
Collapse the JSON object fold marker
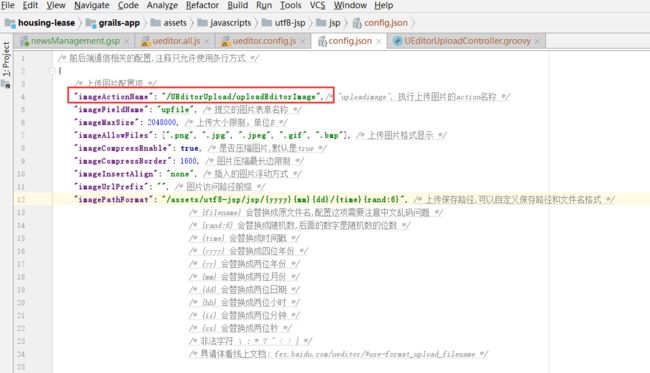click(x=52, y=71)
